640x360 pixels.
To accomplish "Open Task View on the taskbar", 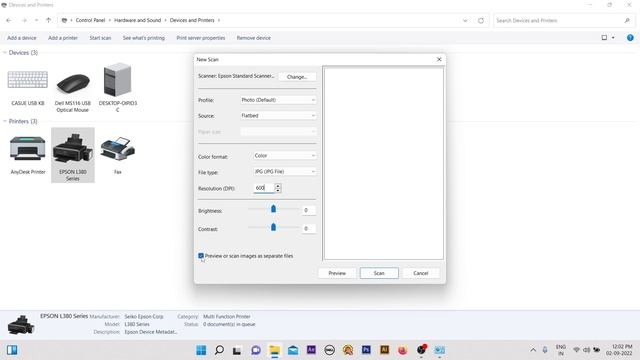I will point(237,350).
